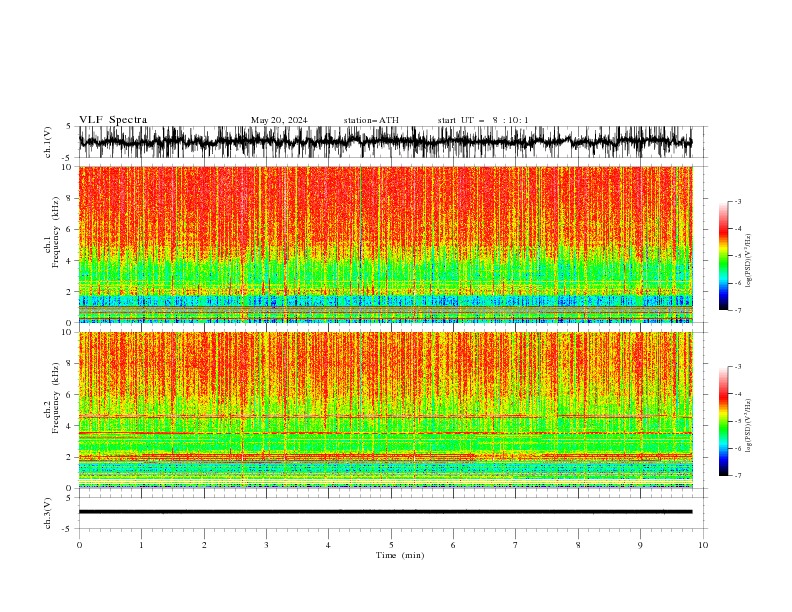Image resolution: width=792 pixels, height=612 pixels.
Task: Click the ch.1 voltage waveform plot
Action: pos(385,142)
